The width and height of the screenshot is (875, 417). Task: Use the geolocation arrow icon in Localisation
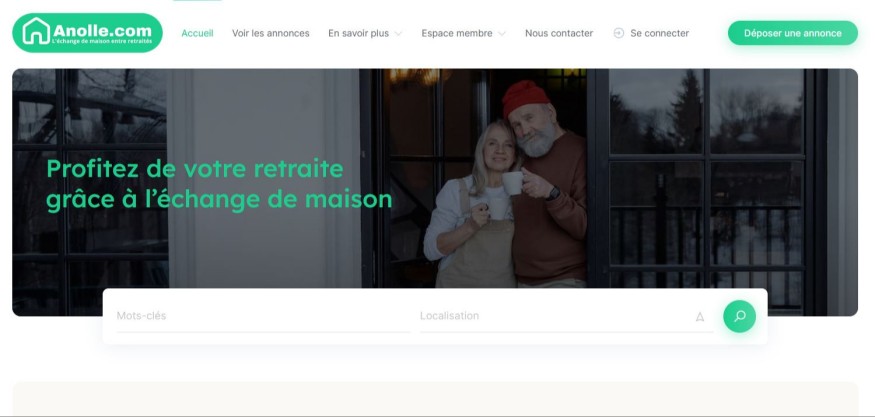click(700, 317)
